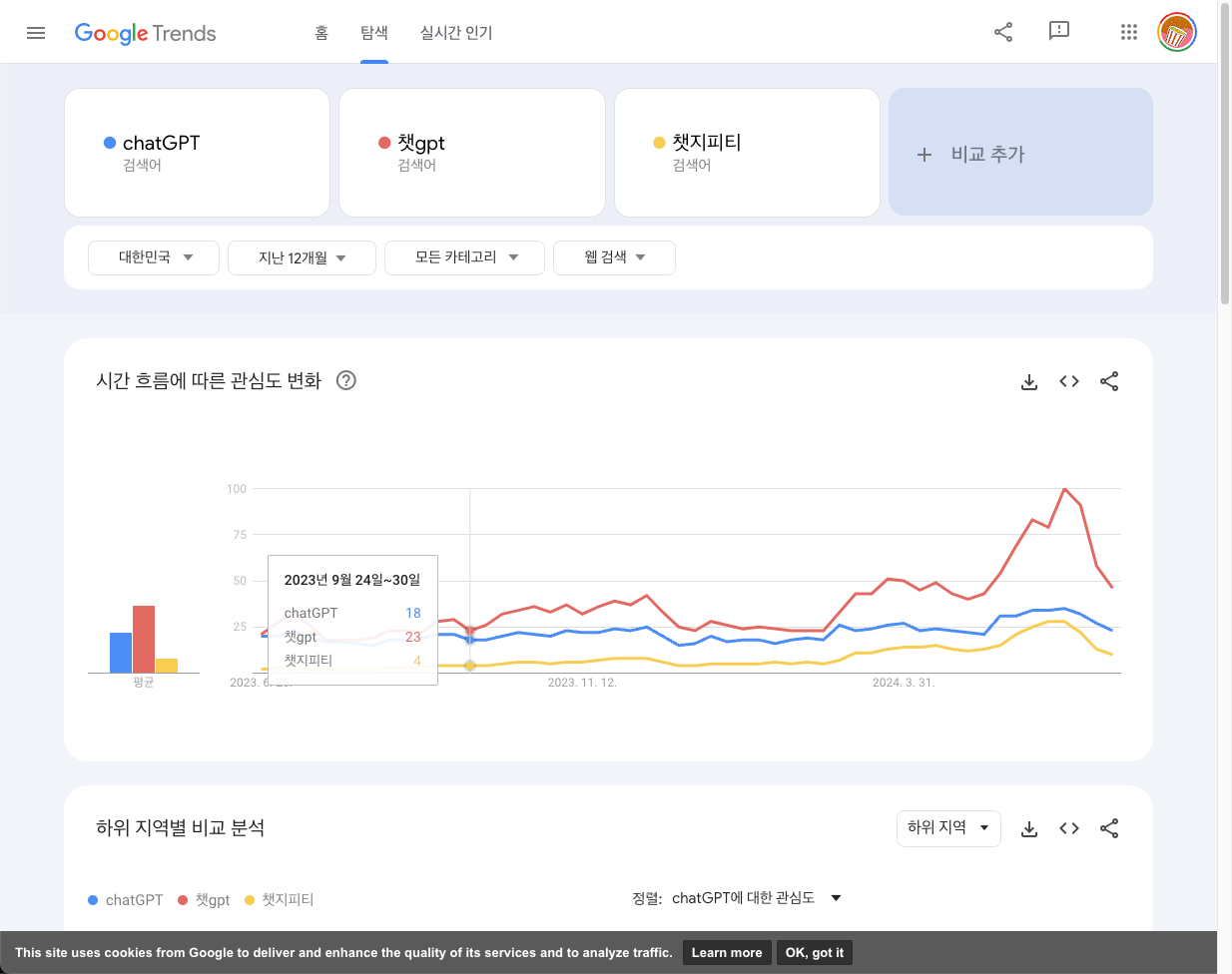Dismiss cookie notice with OK, got it
The width and height of the screenshot is (1232, 974).
814,952
